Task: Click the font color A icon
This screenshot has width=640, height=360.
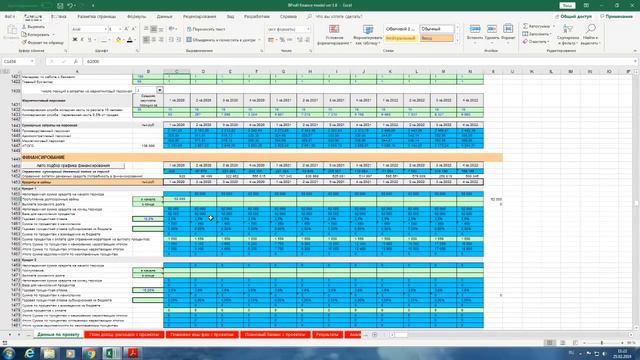Action: pos(130,40)
